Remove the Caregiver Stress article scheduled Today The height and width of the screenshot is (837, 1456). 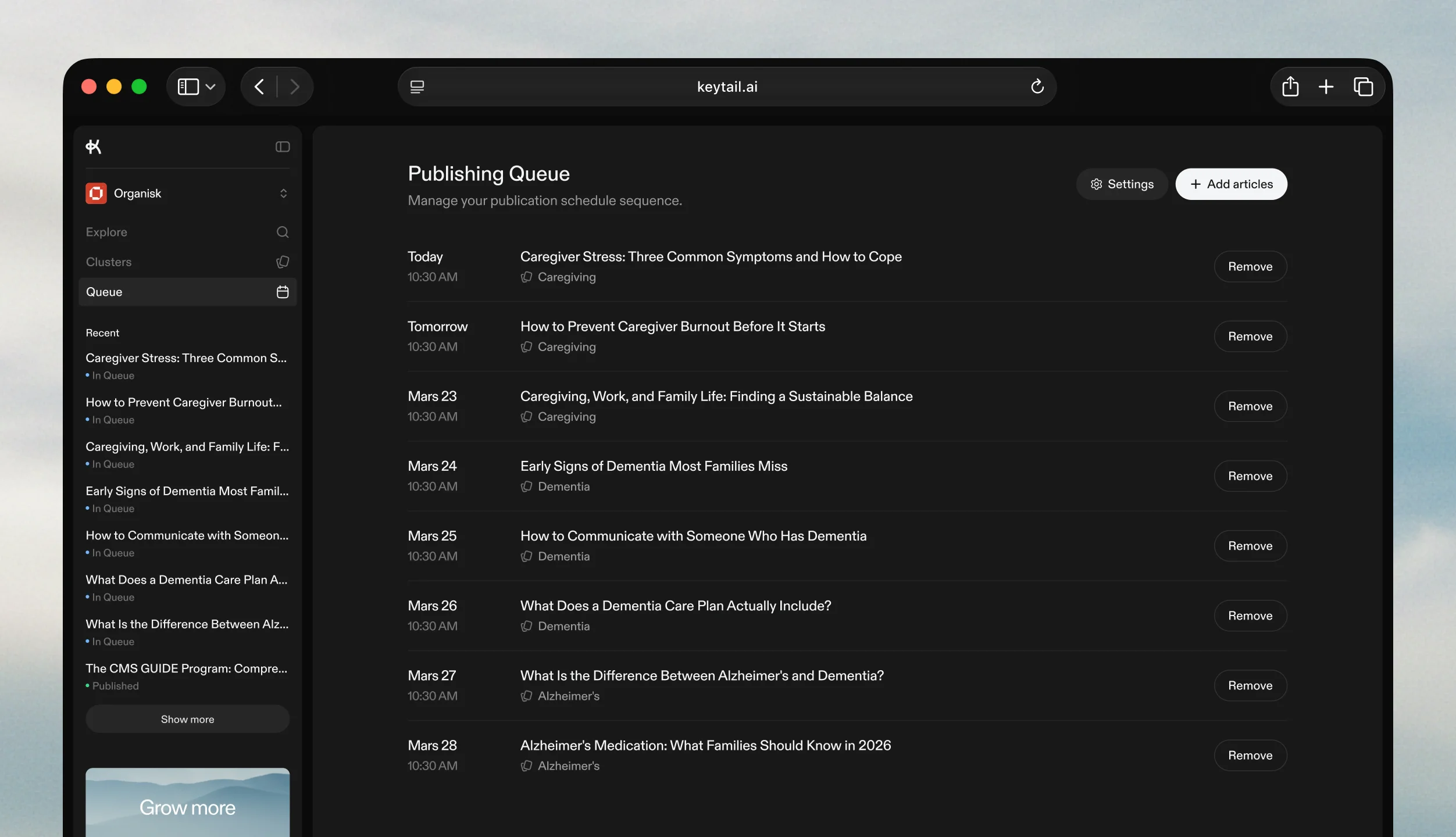(x=1250, y=266)
